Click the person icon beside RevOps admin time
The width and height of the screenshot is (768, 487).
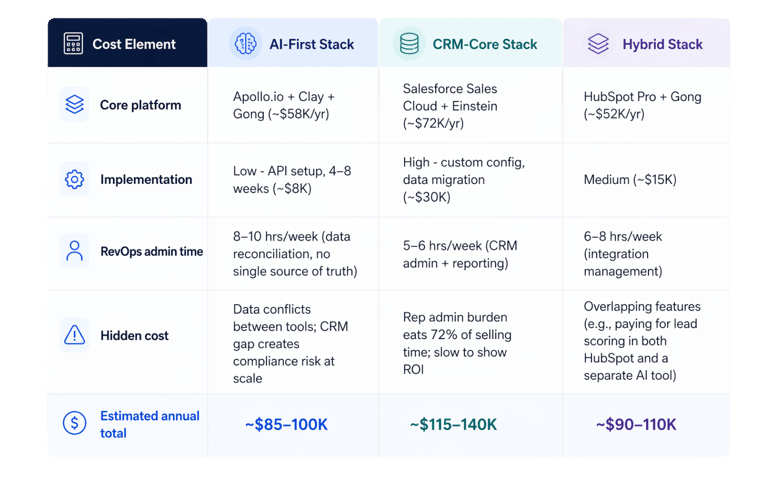73,251
